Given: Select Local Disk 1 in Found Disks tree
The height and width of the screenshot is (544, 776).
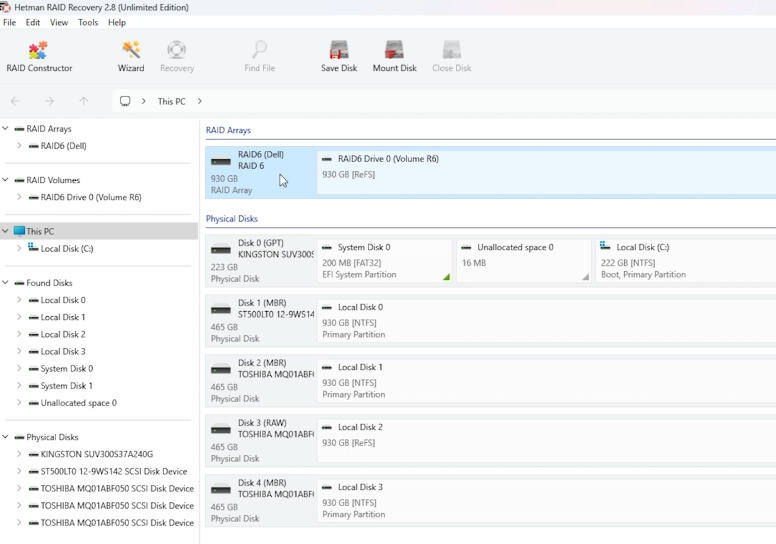Looking at the screenshot, I should click(x=63, y=317).
